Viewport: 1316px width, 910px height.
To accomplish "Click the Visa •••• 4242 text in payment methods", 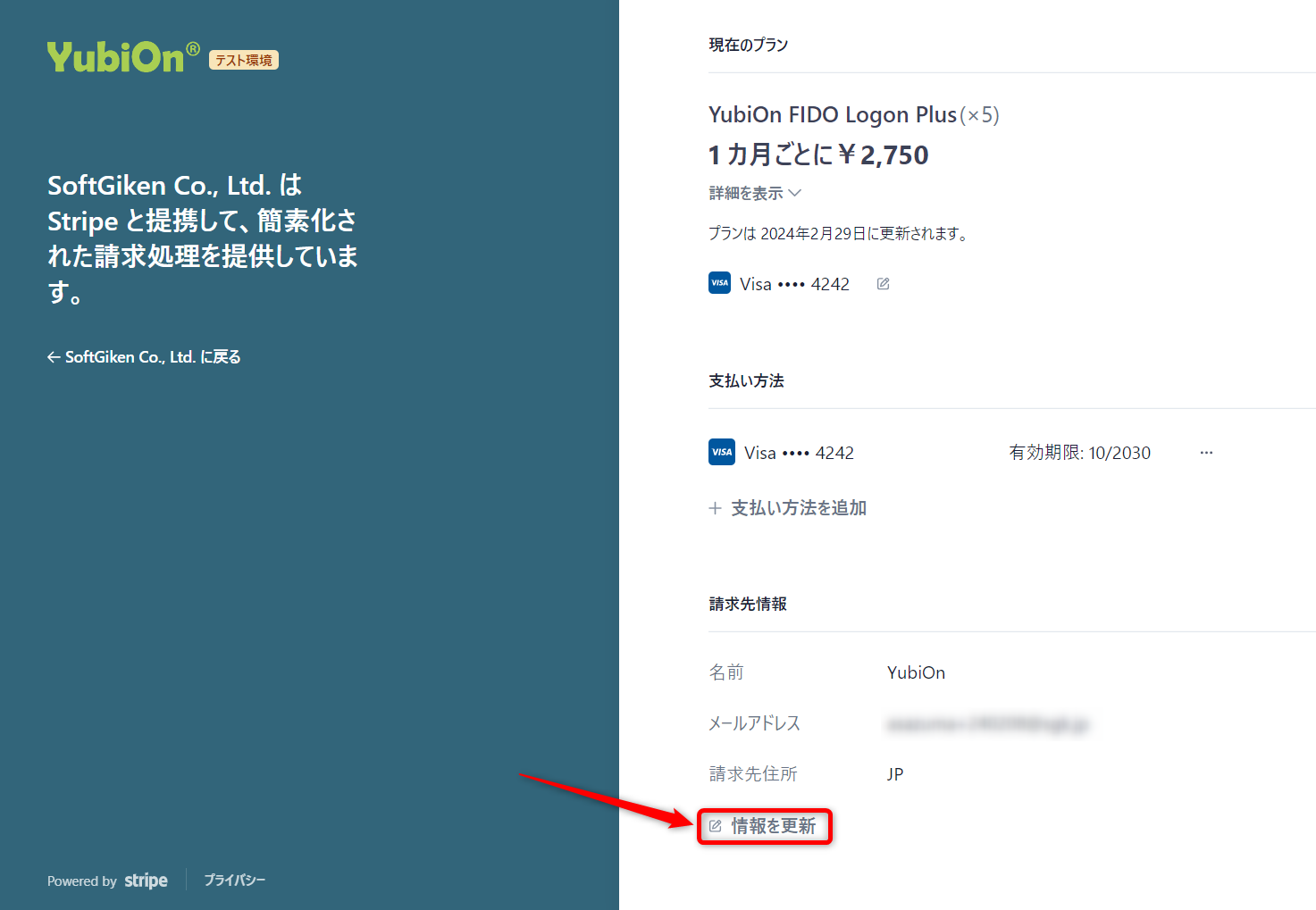I will pos(799,453).
